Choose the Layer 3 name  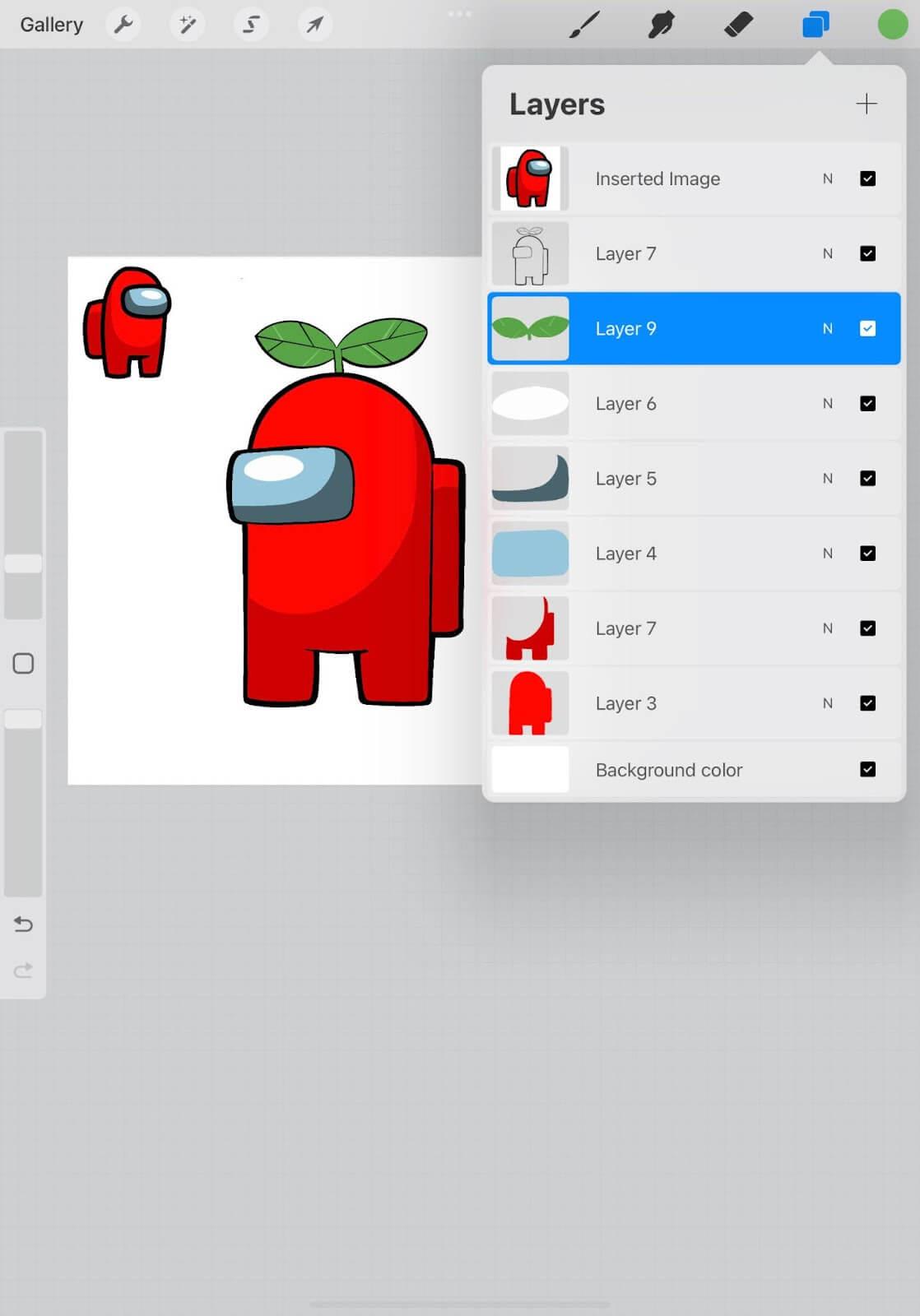click(x=625, y=703)
